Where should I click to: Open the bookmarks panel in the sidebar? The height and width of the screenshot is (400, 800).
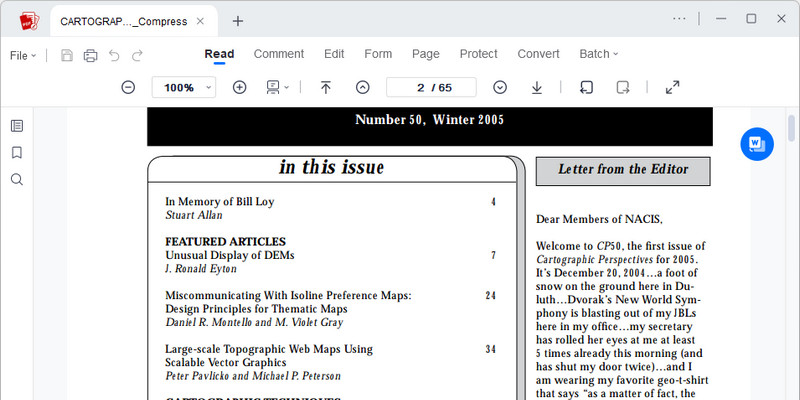(17, 153)
